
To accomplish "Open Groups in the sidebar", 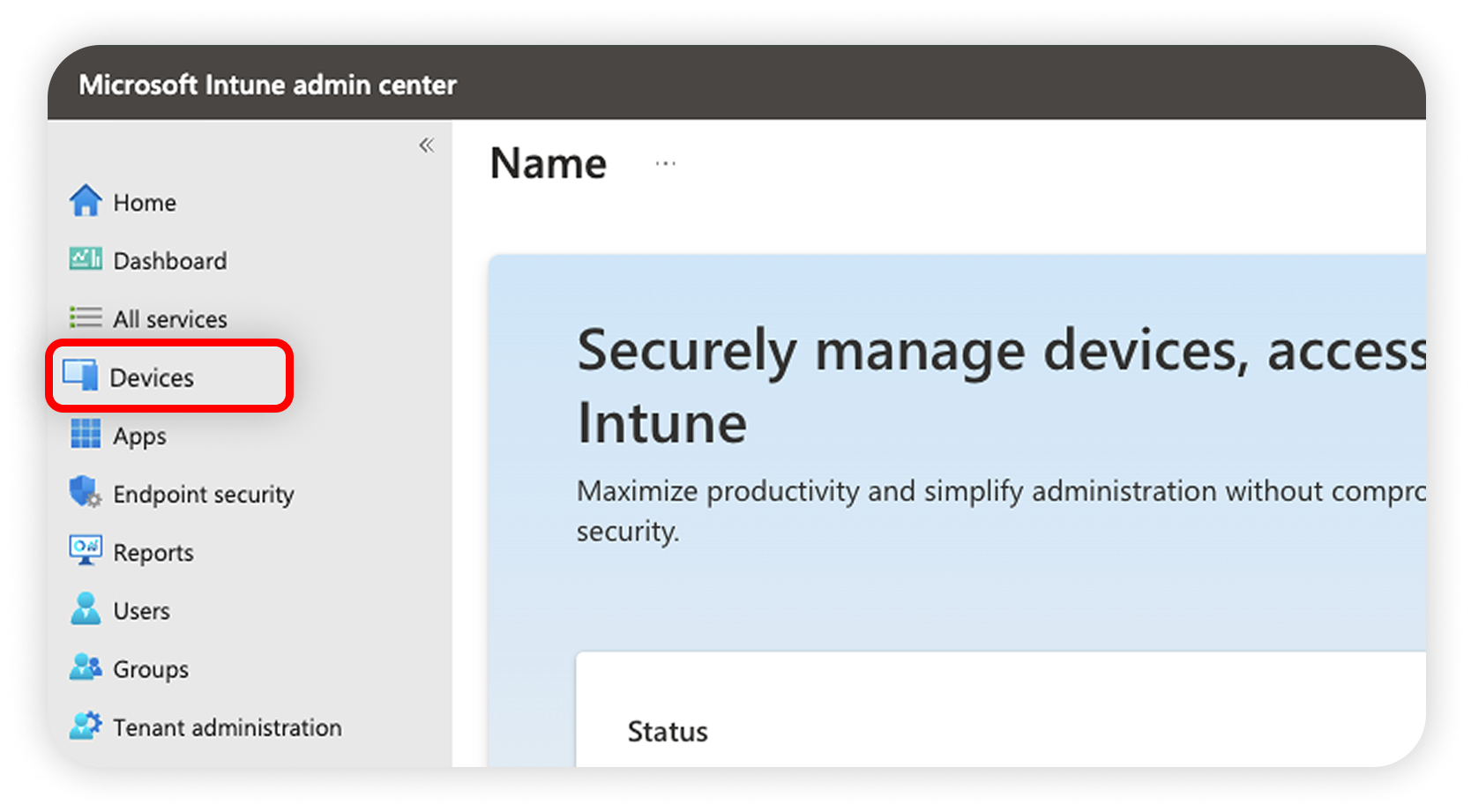I will click(x=151, y=670).
